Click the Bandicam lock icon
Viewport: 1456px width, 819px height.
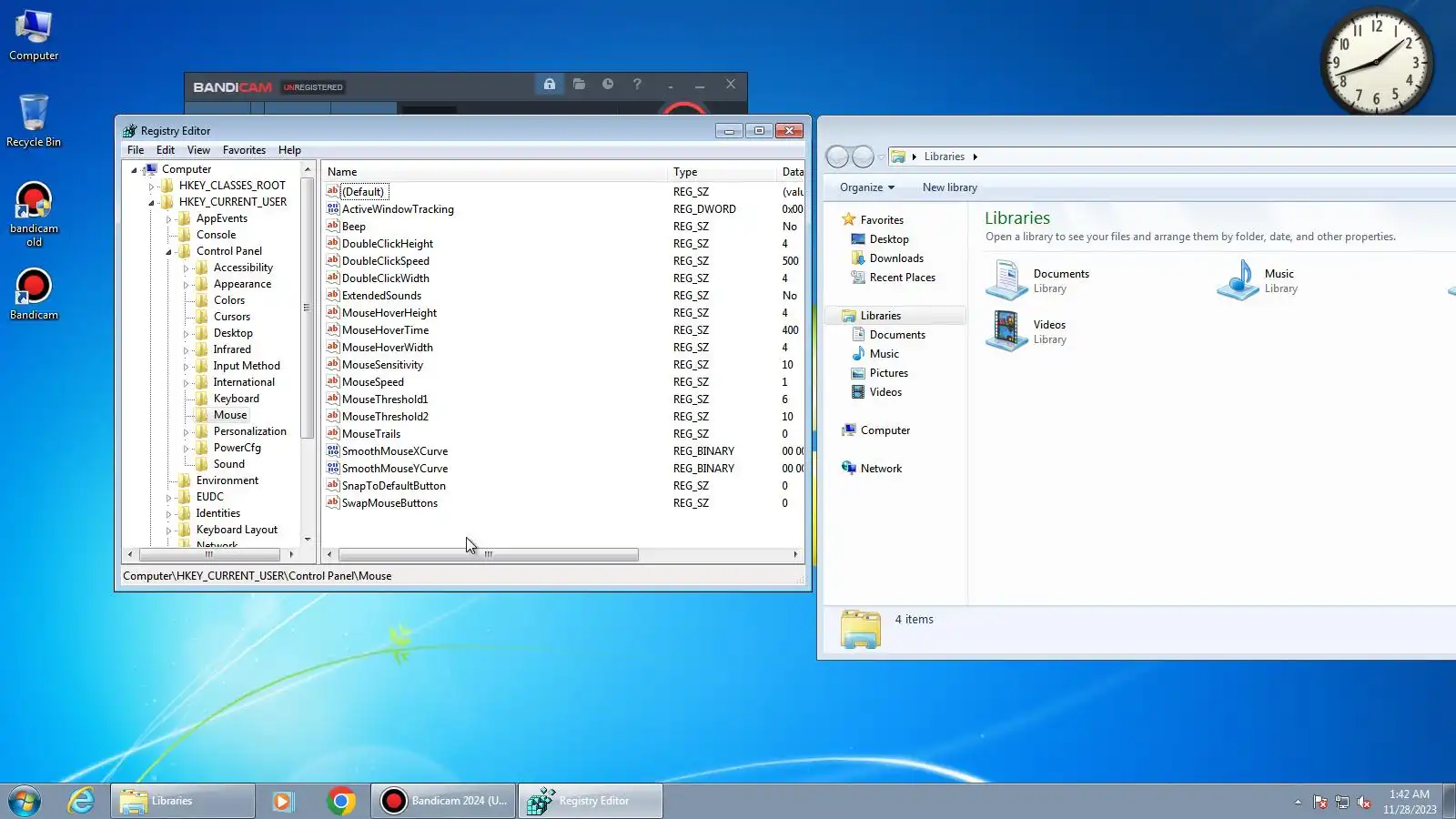tap(550, 84)
